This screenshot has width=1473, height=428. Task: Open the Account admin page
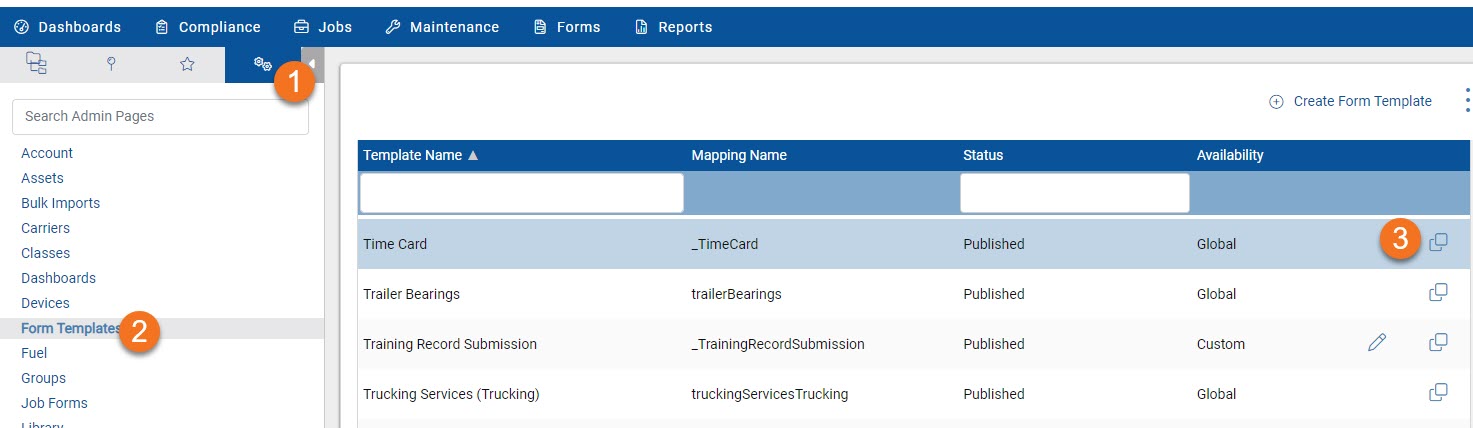coord(47,153)
